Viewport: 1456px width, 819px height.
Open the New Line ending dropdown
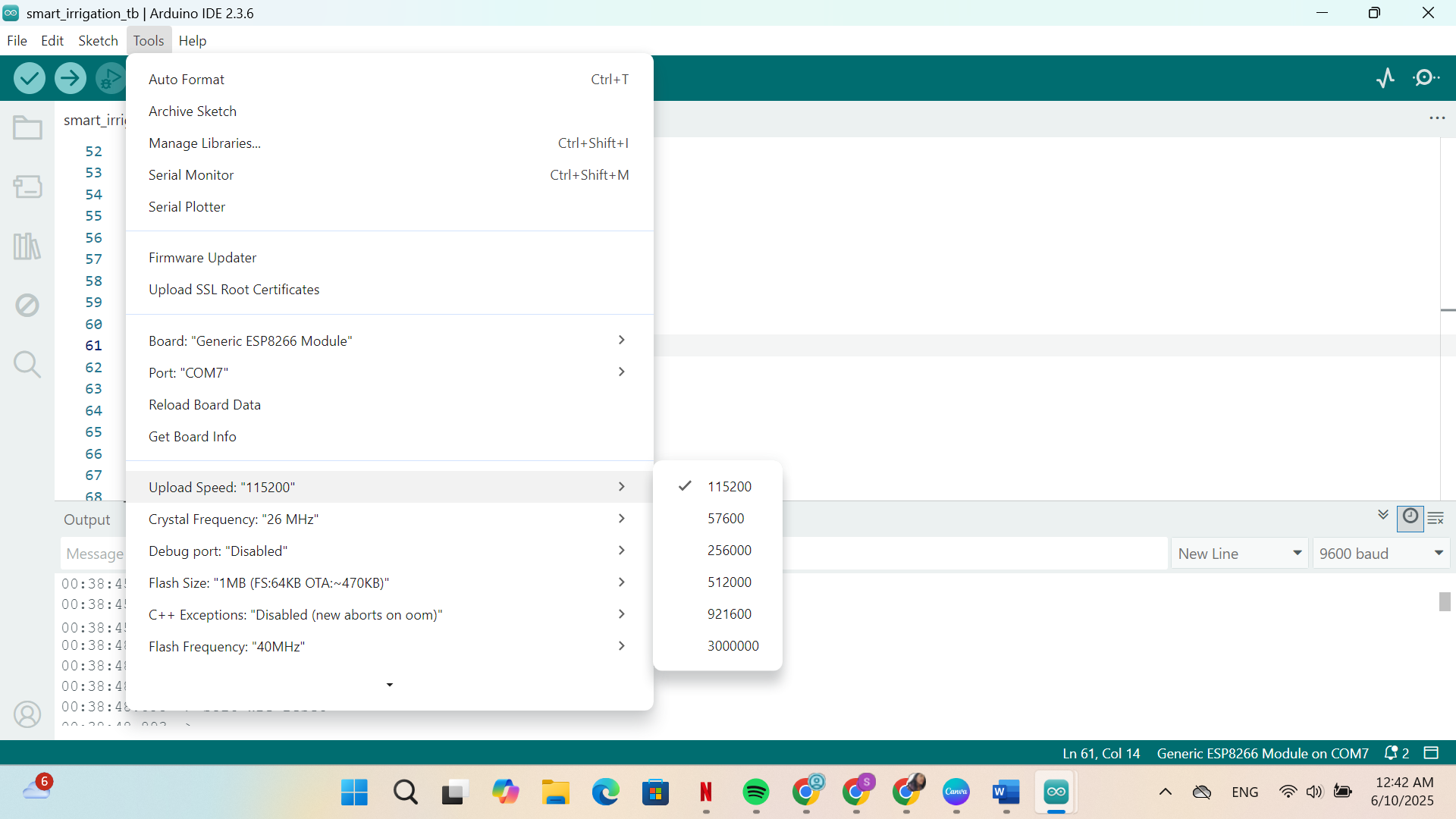pos(1239,554)
